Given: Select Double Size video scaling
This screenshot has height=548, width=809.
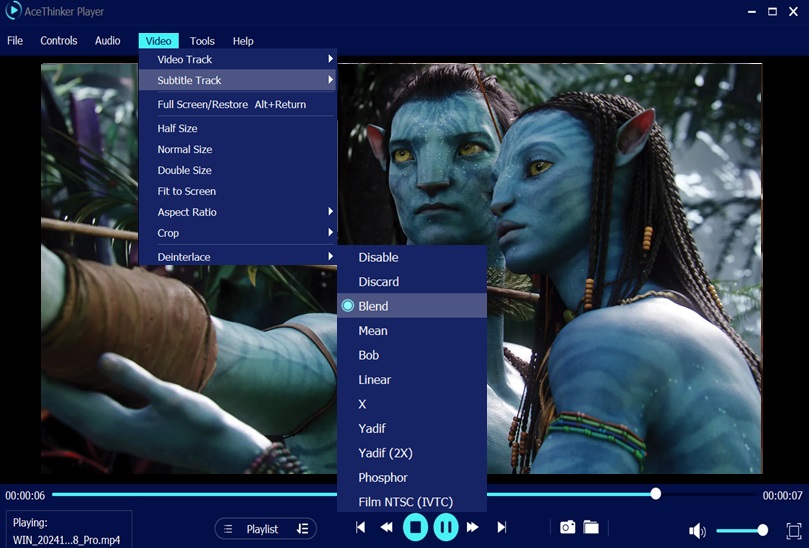Looking at the screenshot, I should (238, 170).
